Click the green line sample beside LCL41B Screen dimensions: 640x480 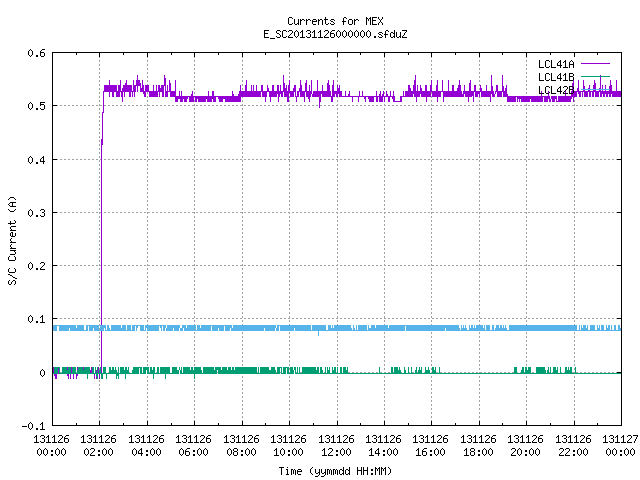pos(595,77)
